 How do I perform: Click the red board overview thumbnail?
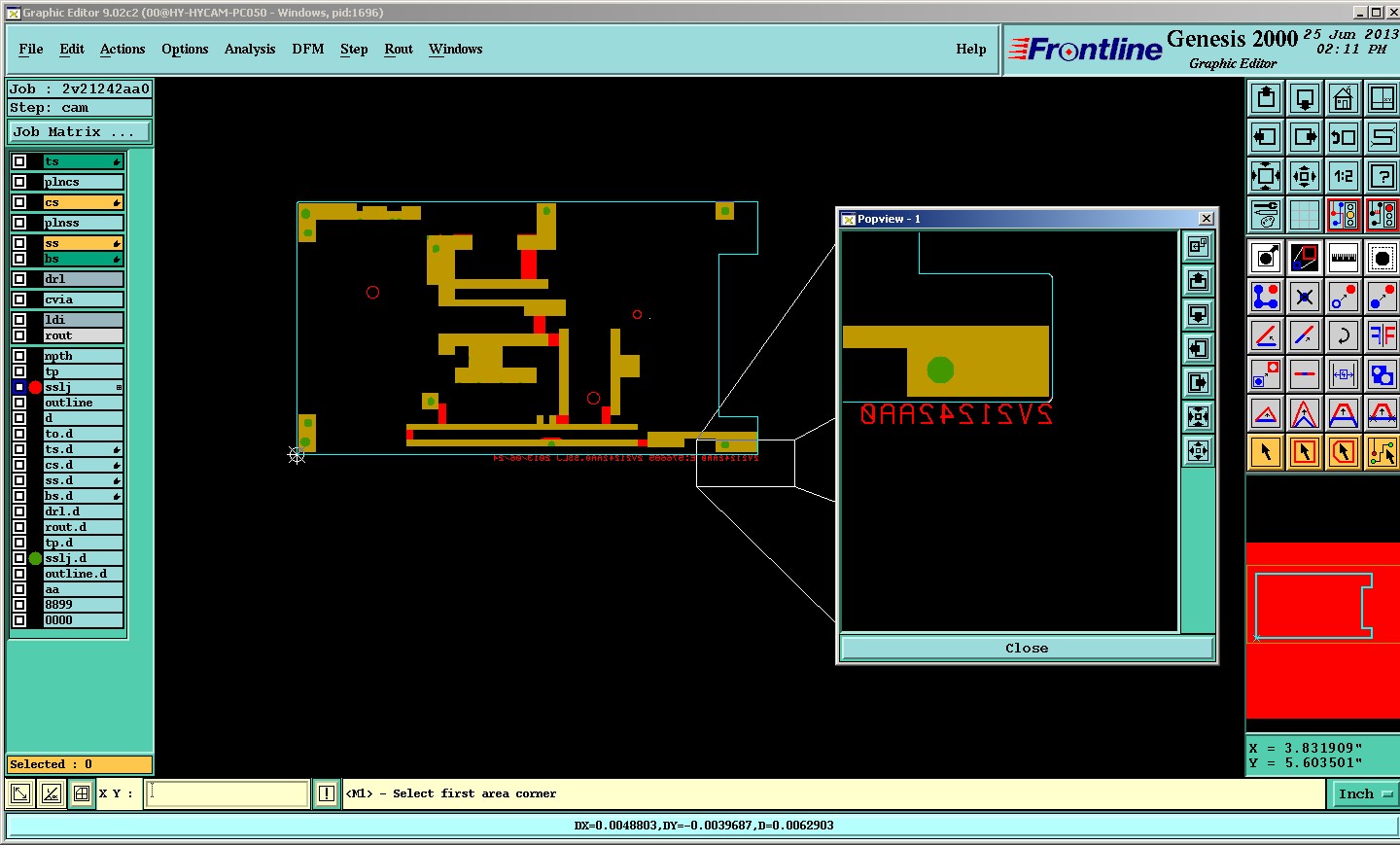pyautogui.click(x=1322, y=630)
